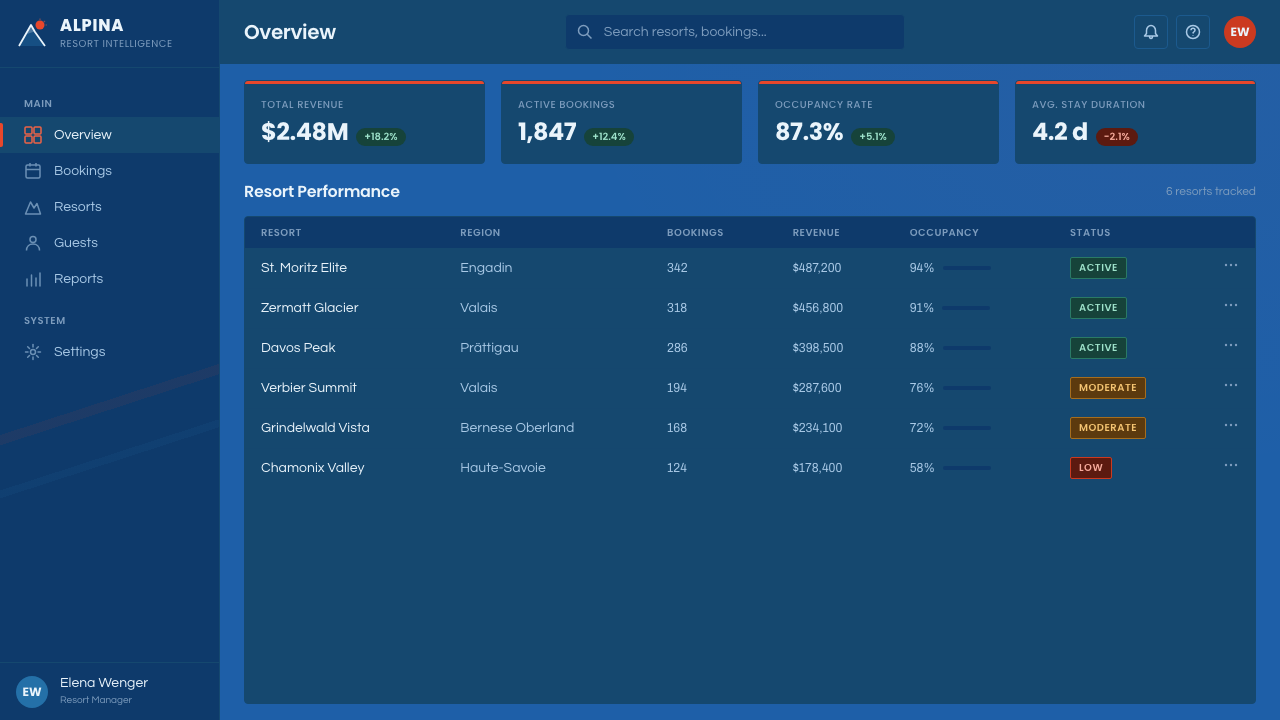Click the Zermatt Glacier resort name
This screenshot has height=720, width=1280.
[x=309, y=308]
